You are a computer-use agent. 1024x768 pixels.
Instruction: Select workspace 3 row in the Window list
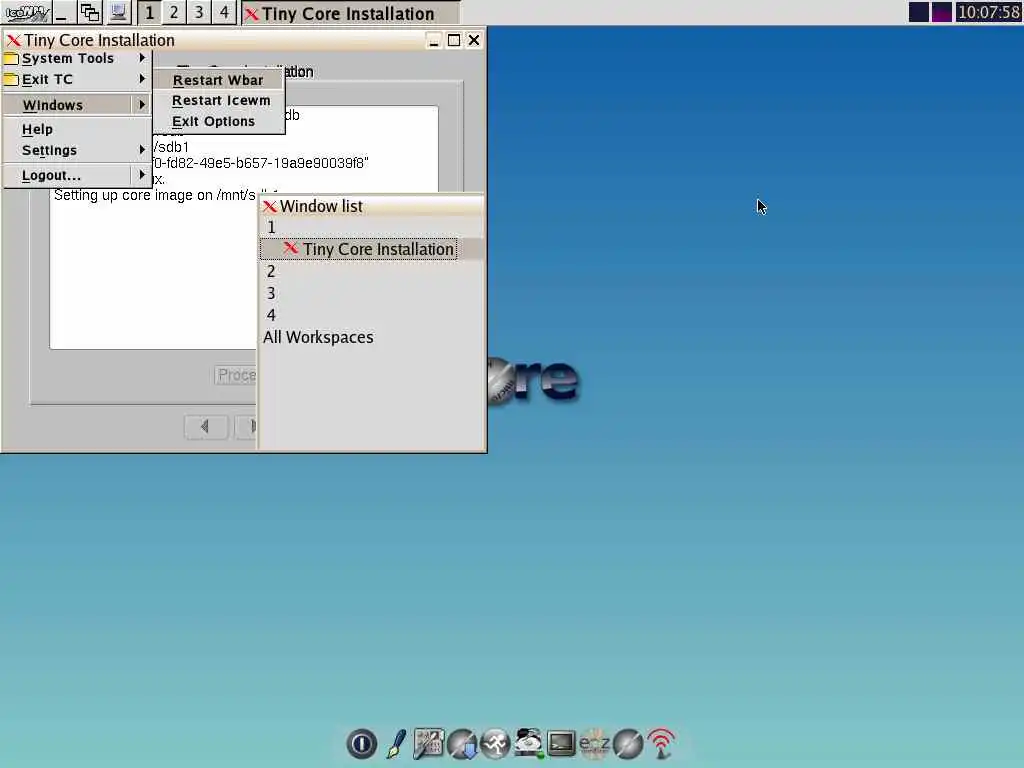(x=371, y=293)
